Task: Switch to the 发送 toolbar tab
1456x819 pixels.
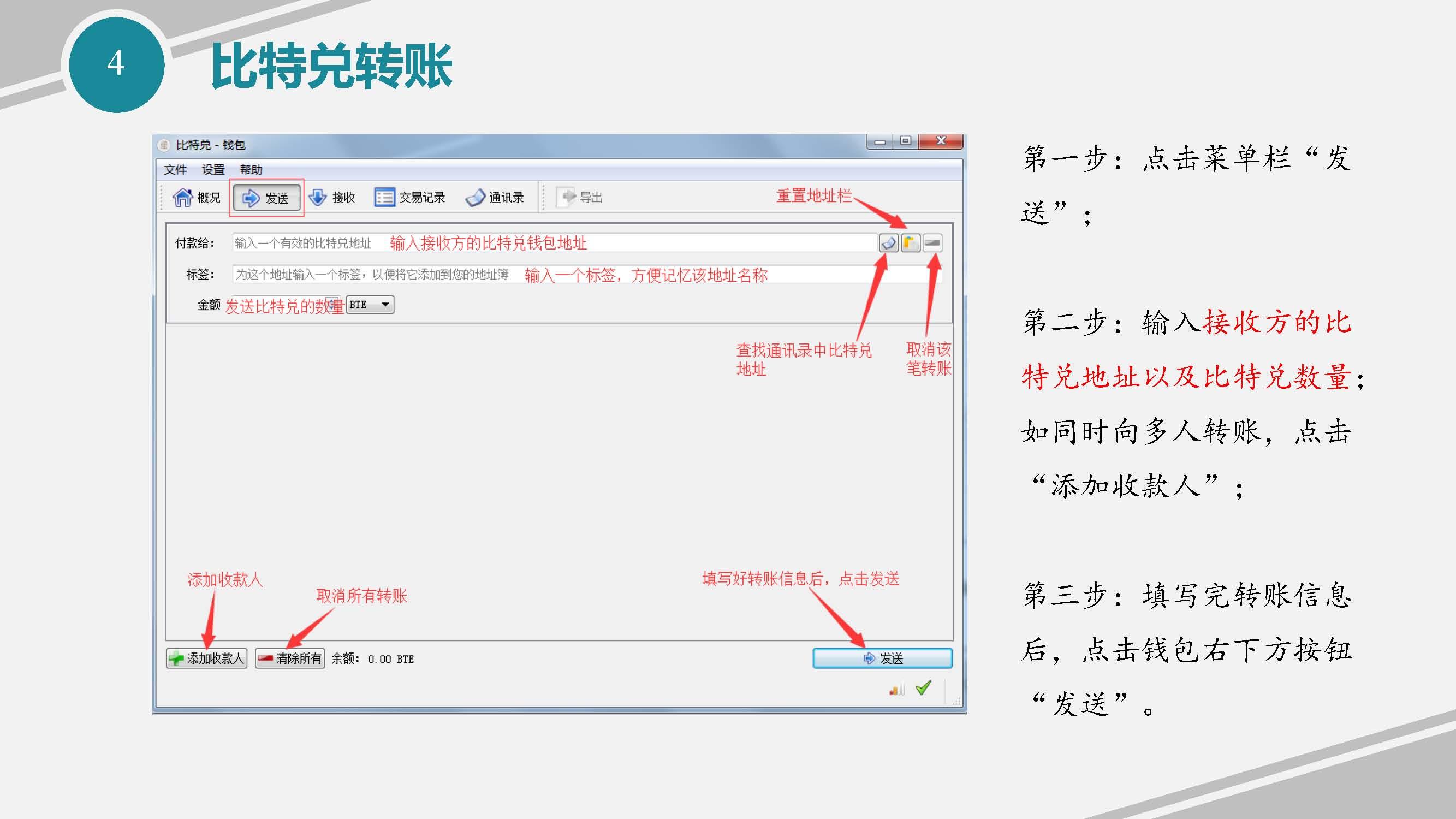Action: pos(266,198)
